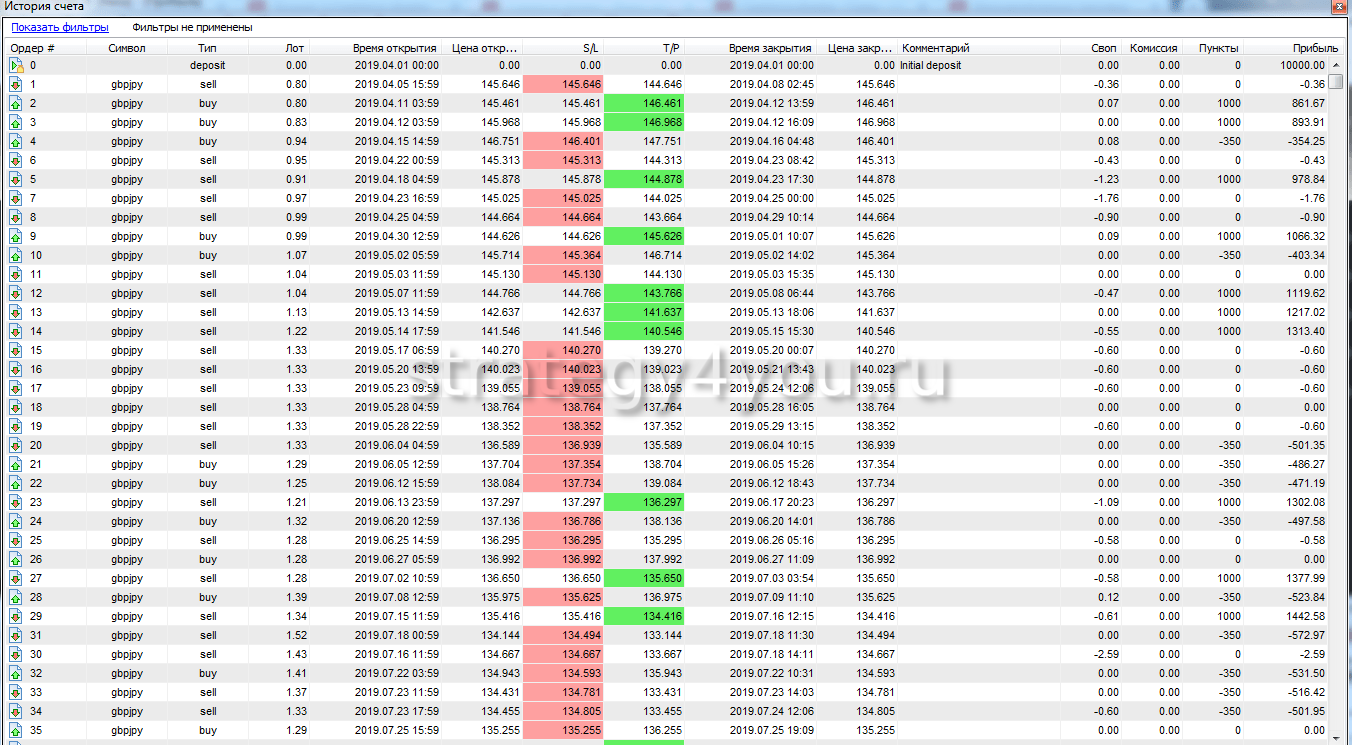Click red S/L cell of order 4
Screen dimensions: 1353x745
[x=563, y=142]
